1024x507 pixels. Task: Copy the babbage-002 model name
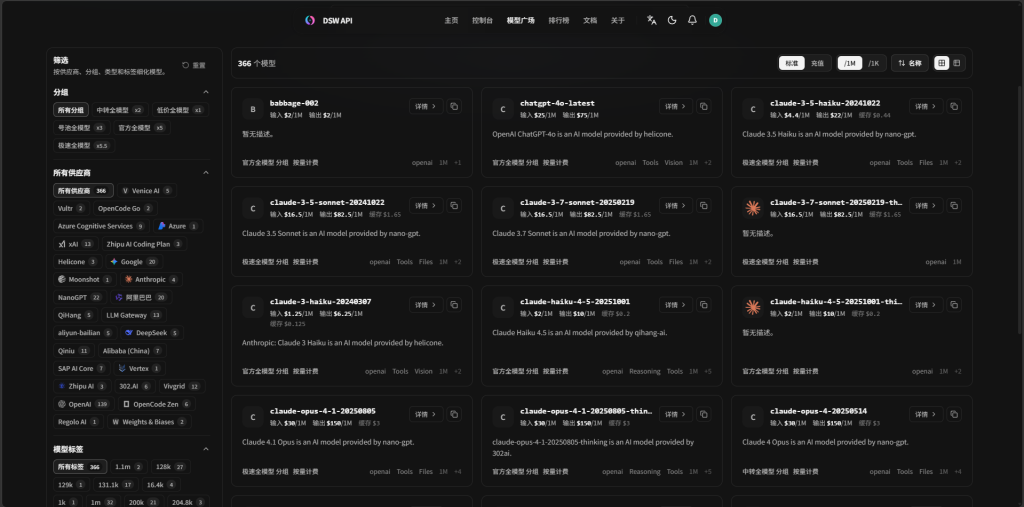[x=454, y=106]
